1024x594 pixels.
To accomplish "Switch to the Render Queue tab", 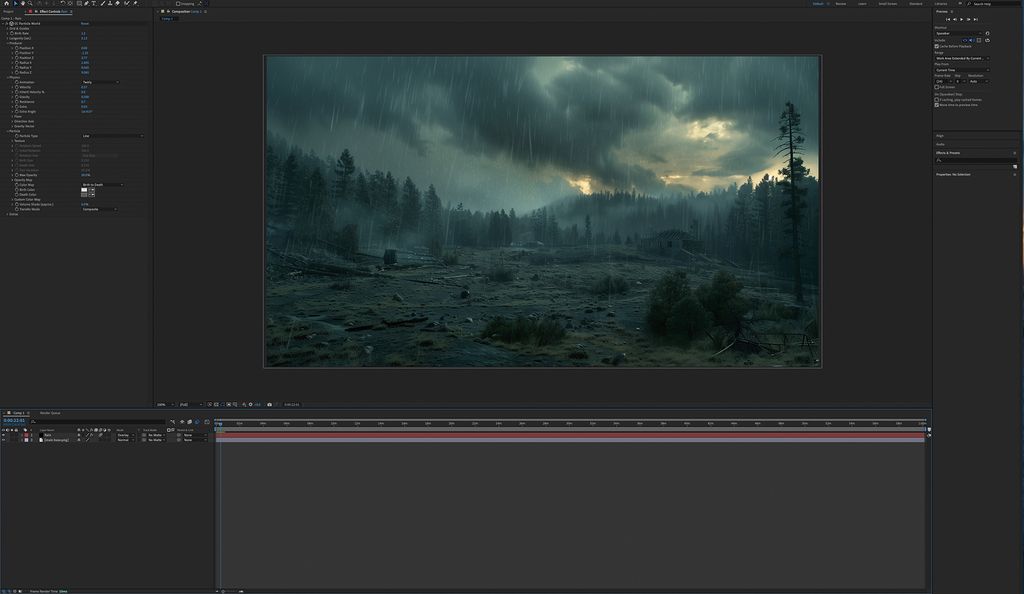I will 51,412.
